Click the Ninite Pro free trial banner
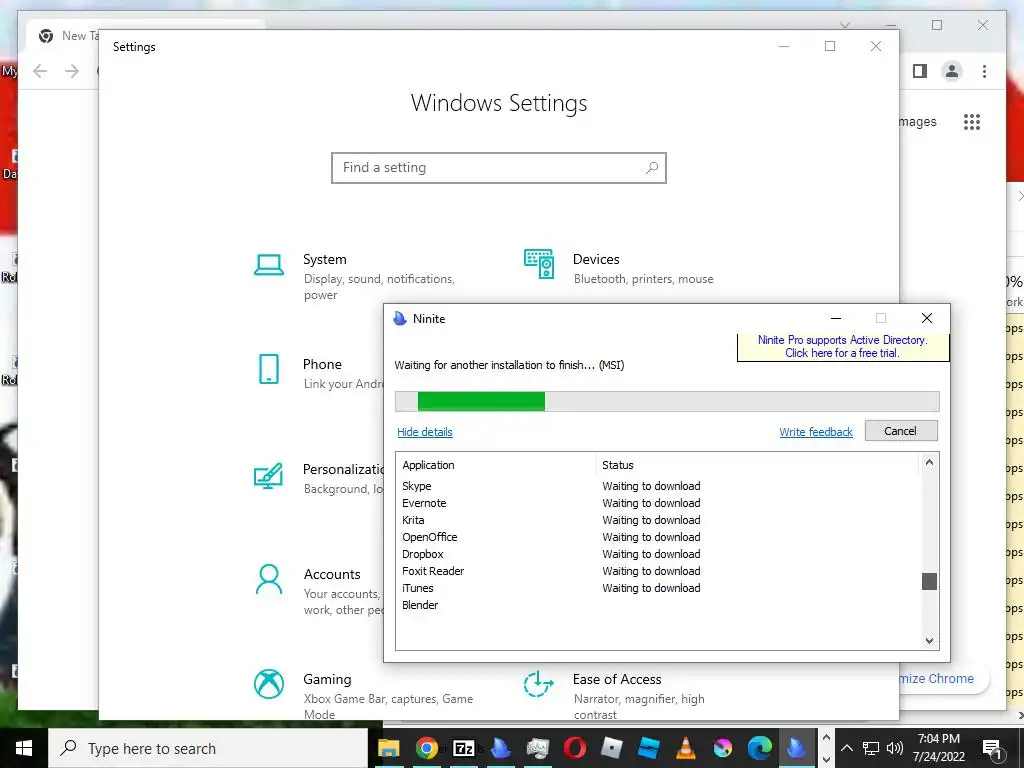The height and width of the screenshot is (768, 1024). click(842, 347)
